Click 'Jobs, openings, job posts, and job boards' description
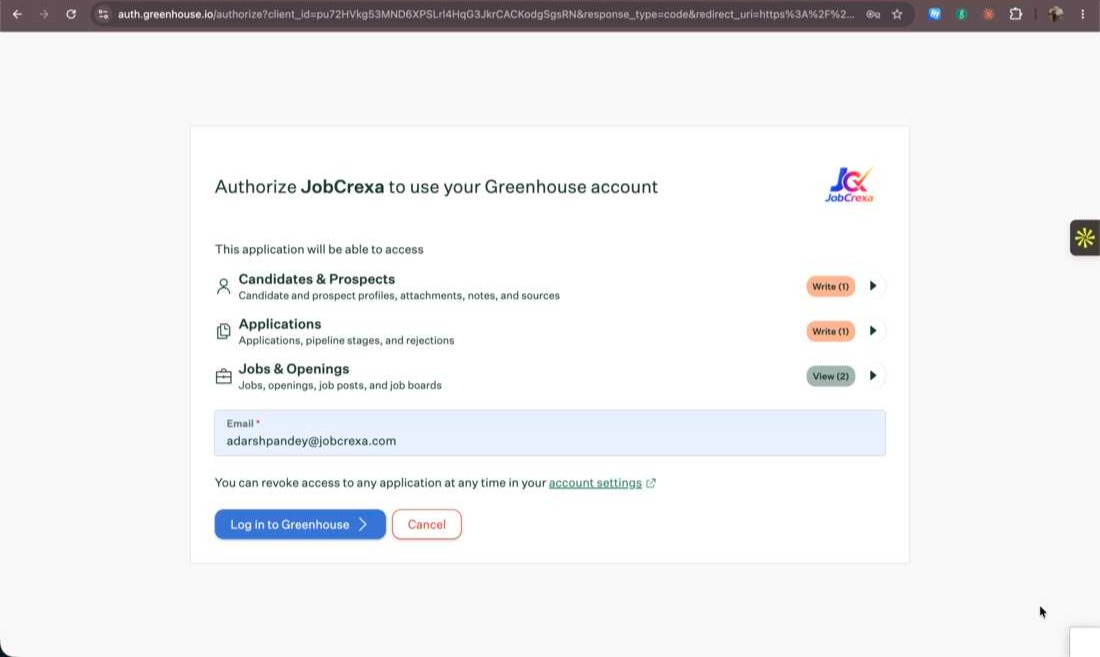The image size is (1100, 657). (340, 385)
